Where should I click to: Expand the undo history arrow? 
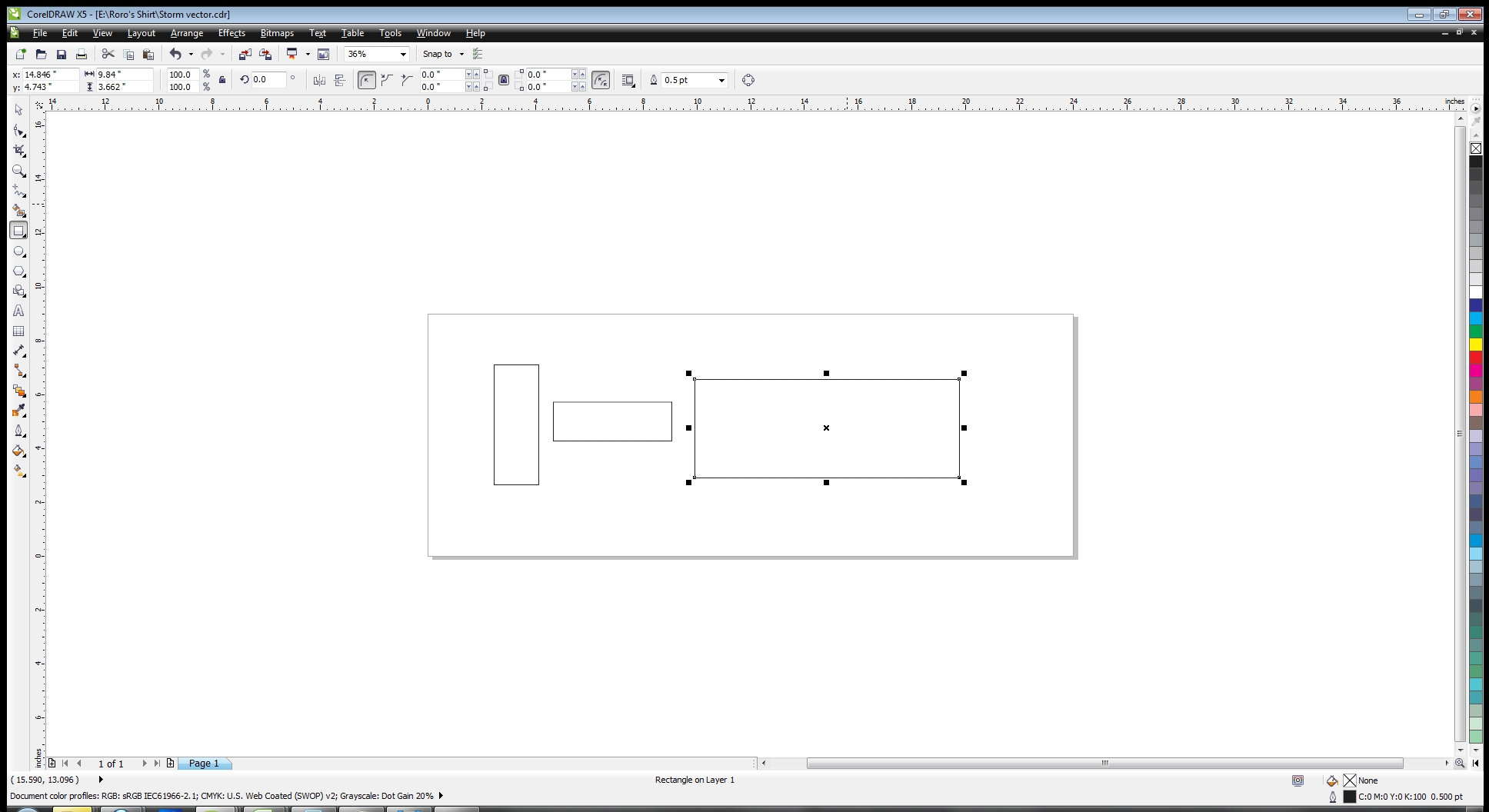[191, 54]
